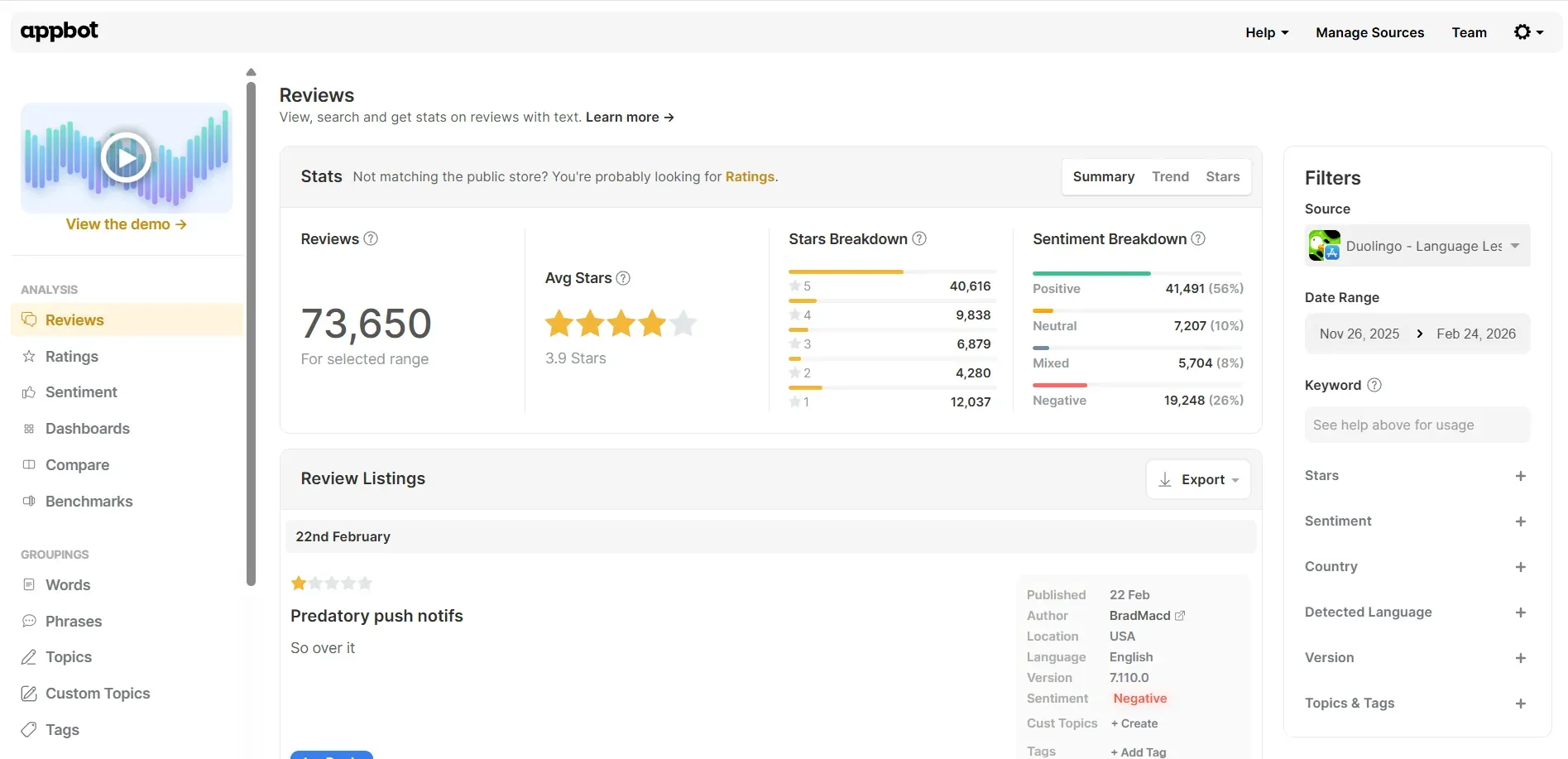This screenshot has width=1568, height=759.
Task: Open Dashboards from the sidebar
Action: pyautogui.click(x=29, y=429)
